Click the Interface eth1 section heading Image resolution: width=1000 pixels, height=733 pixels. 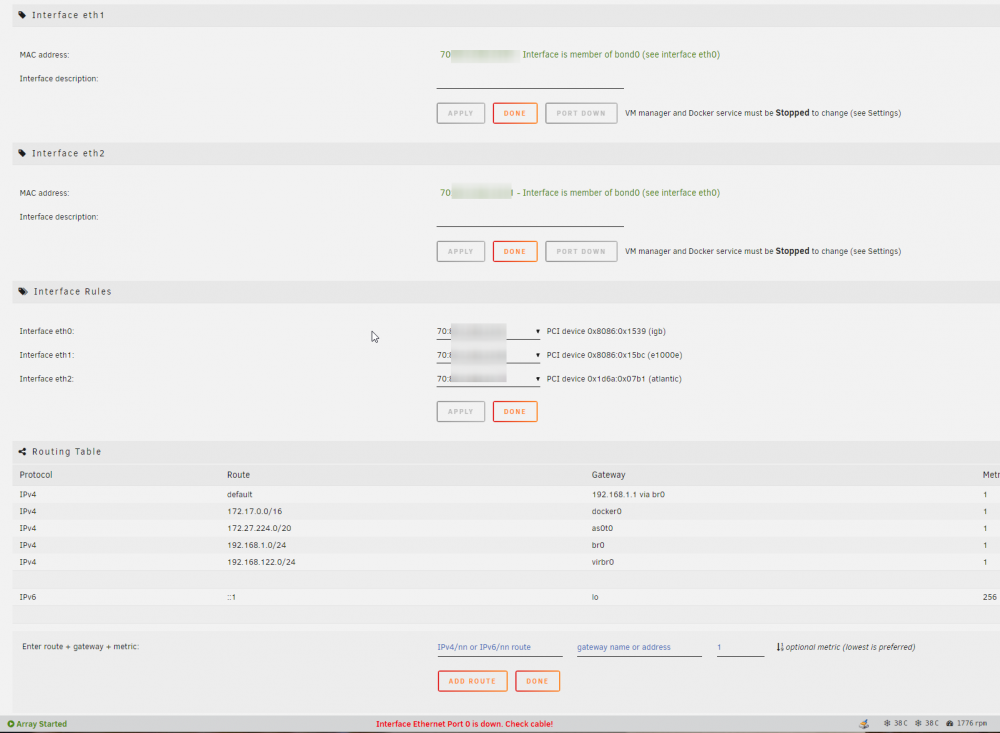click(68, 15)
